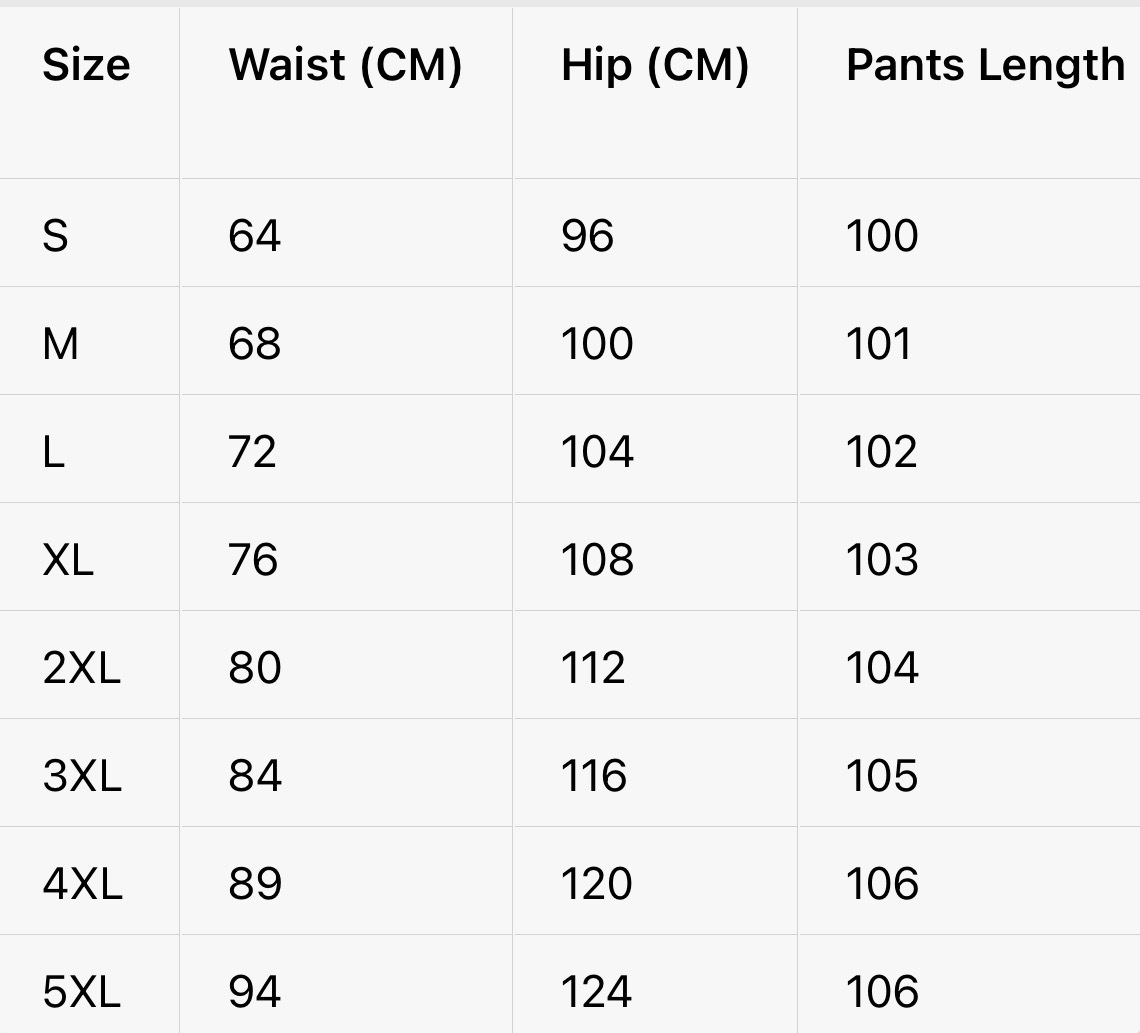Select the 4XL size row label

pyautogui.click(x=82, y=884)
